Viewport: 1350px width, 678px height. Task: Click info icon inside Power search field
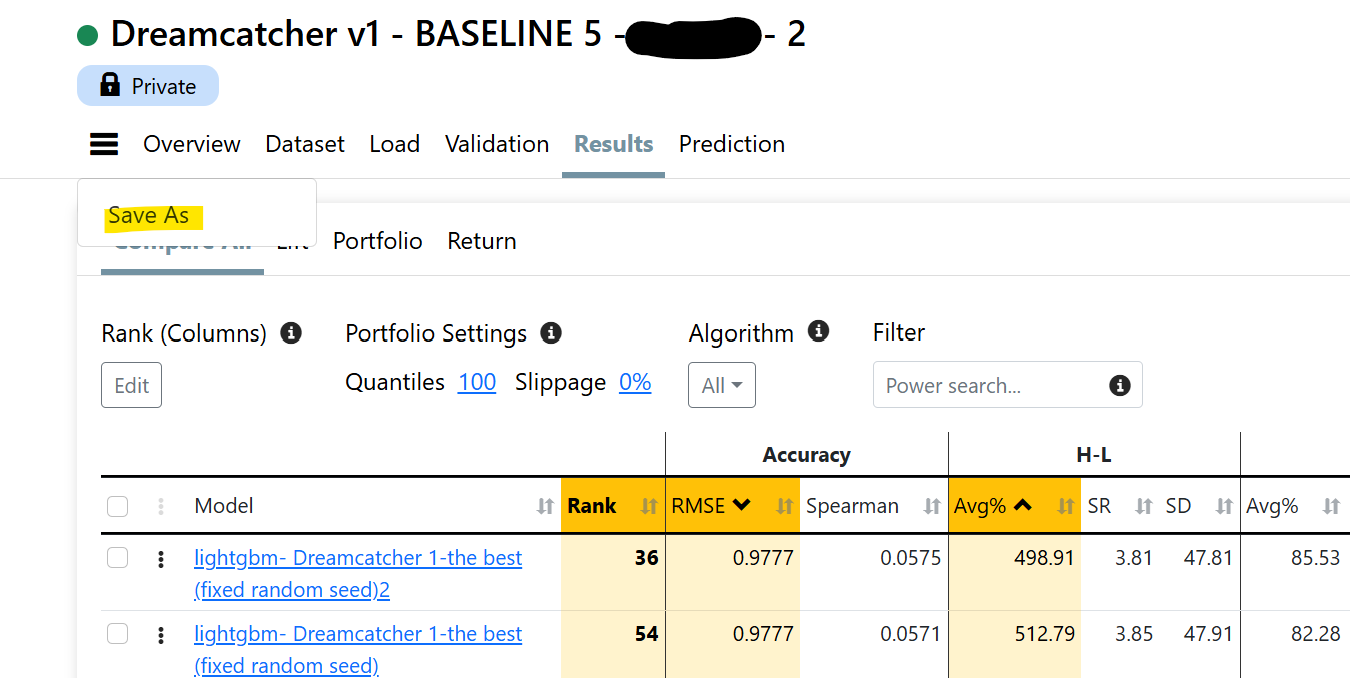click(x=1119, y=386)
